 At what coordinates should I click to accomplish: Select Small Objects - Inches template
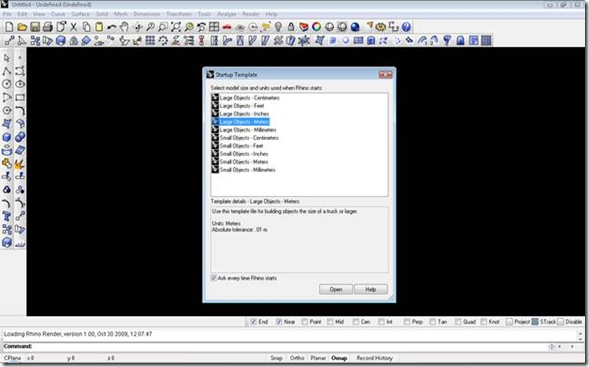[240, 154]
